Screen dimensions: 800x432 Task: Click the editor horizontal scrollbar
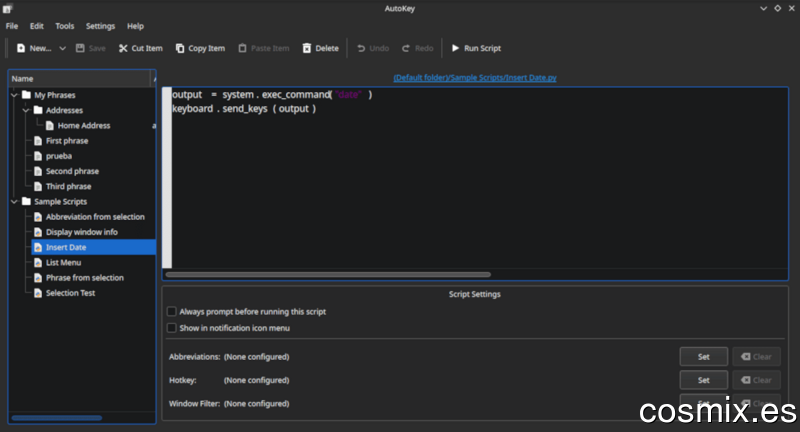[328, 274]
